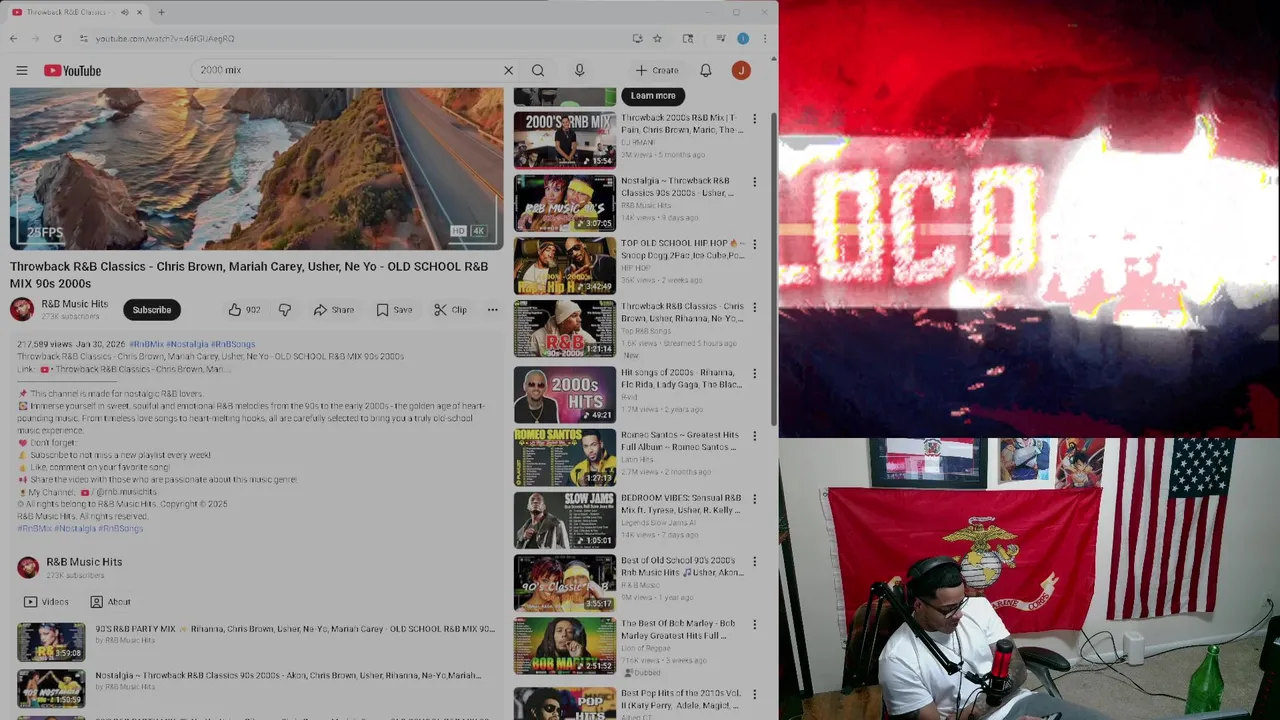The image size is (1280, 720).
Task: Reload the page with the refresh icon
Action: click(x=57, y=38)
